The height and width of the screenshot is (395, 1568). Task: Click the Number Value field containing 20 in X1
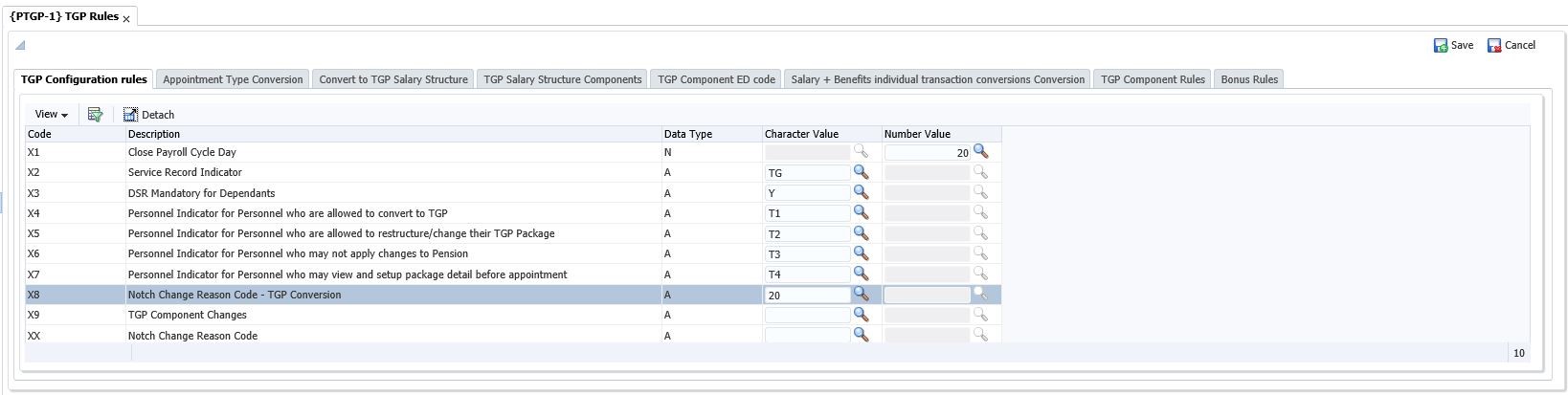[927, 152]
